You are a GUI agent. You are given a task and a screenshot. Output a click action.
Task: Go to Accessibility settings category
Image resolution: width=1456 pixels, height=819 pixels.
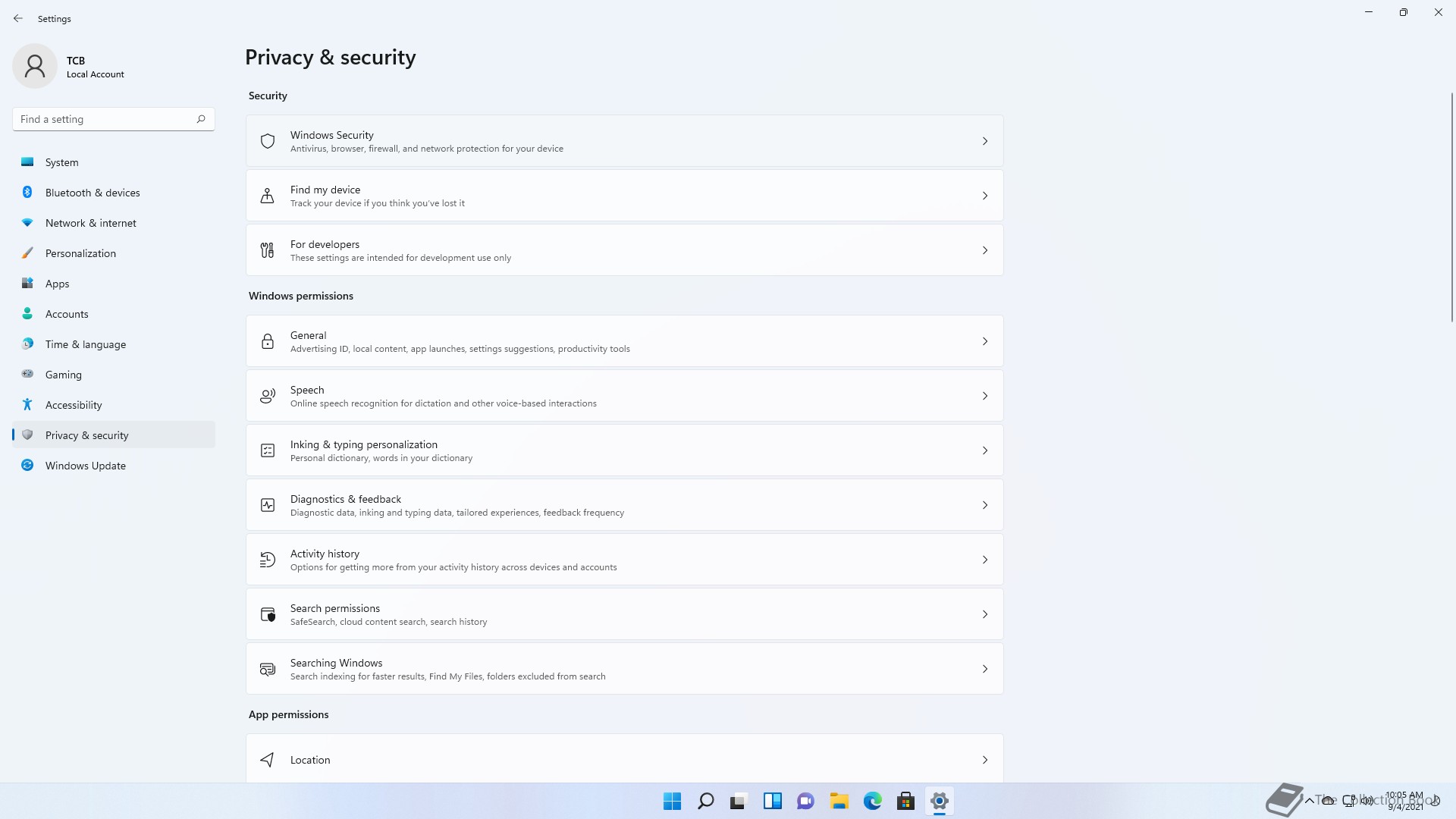pos(74,405)
